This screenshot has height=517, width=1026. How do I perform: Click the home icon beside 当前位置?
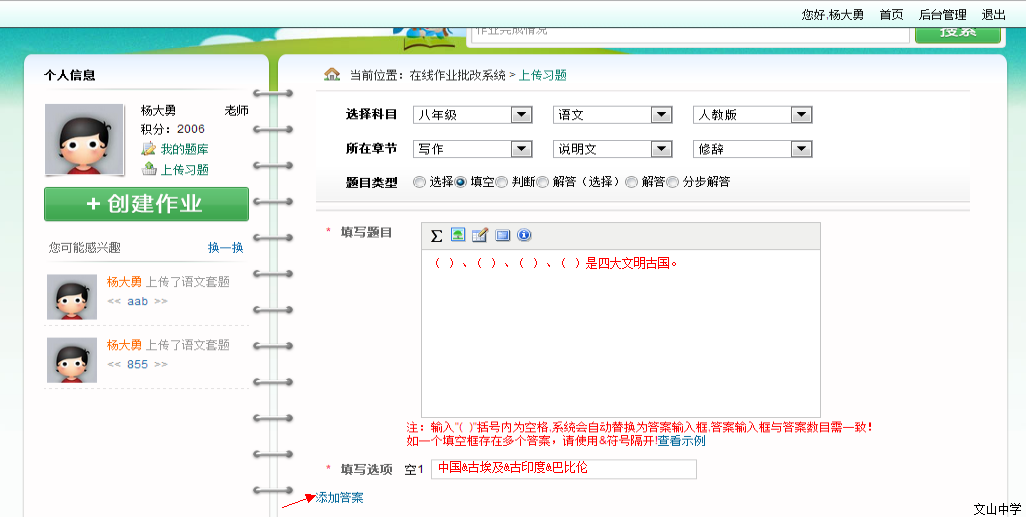point(332,75)
